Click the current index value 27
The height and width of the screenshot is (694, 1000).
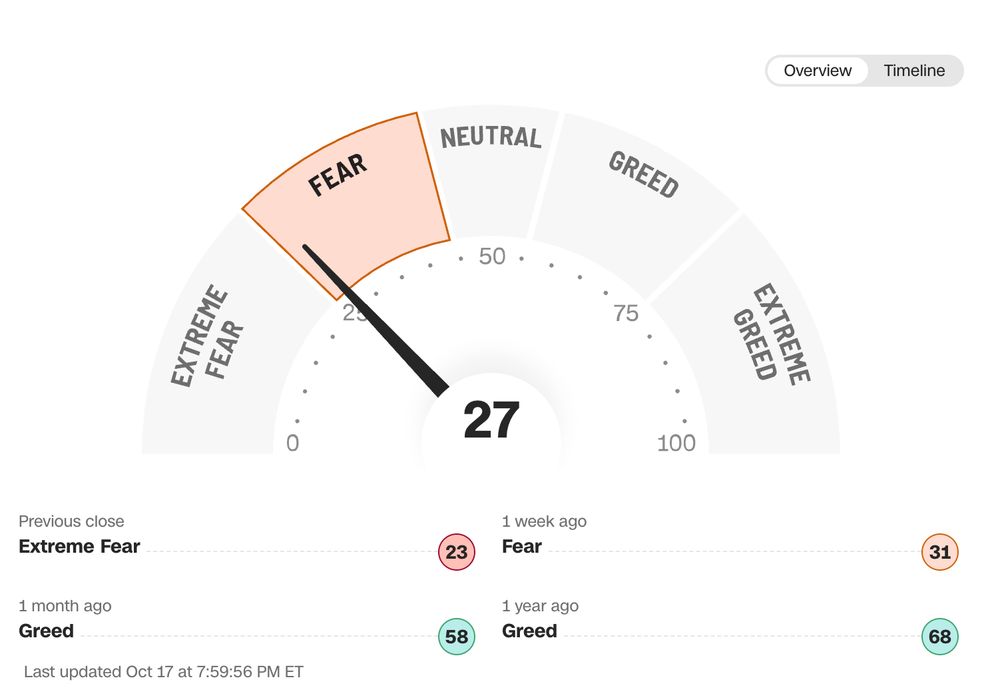pyautogui.click(x=491, y=421)
